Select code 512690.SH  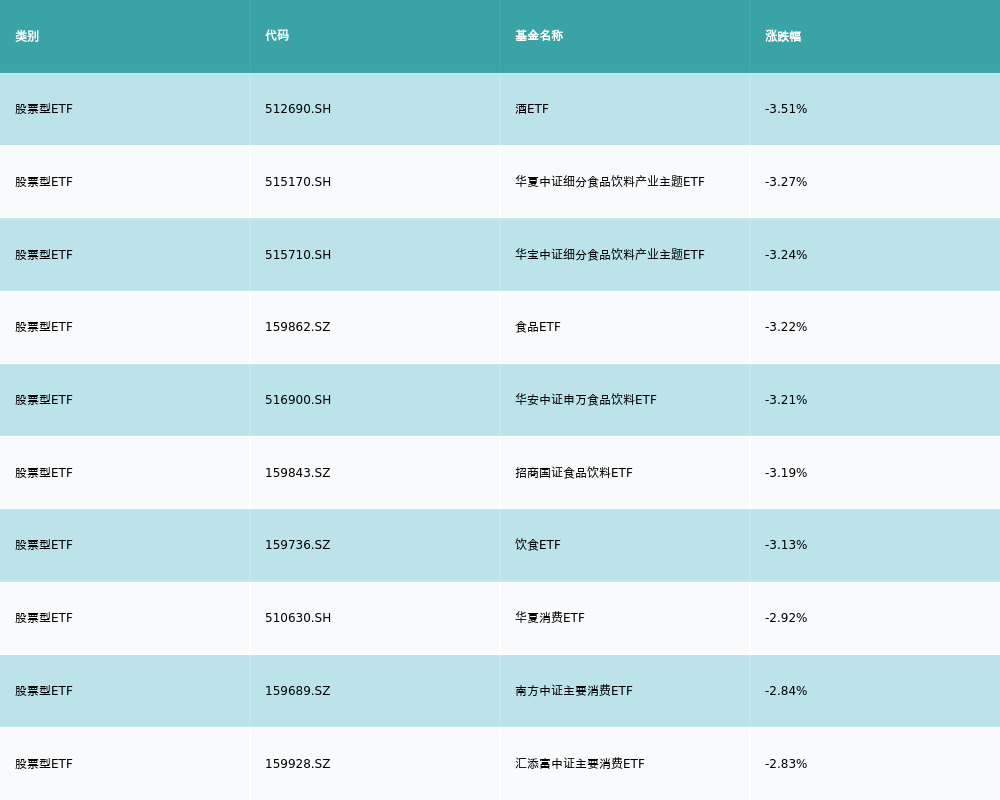298,109
